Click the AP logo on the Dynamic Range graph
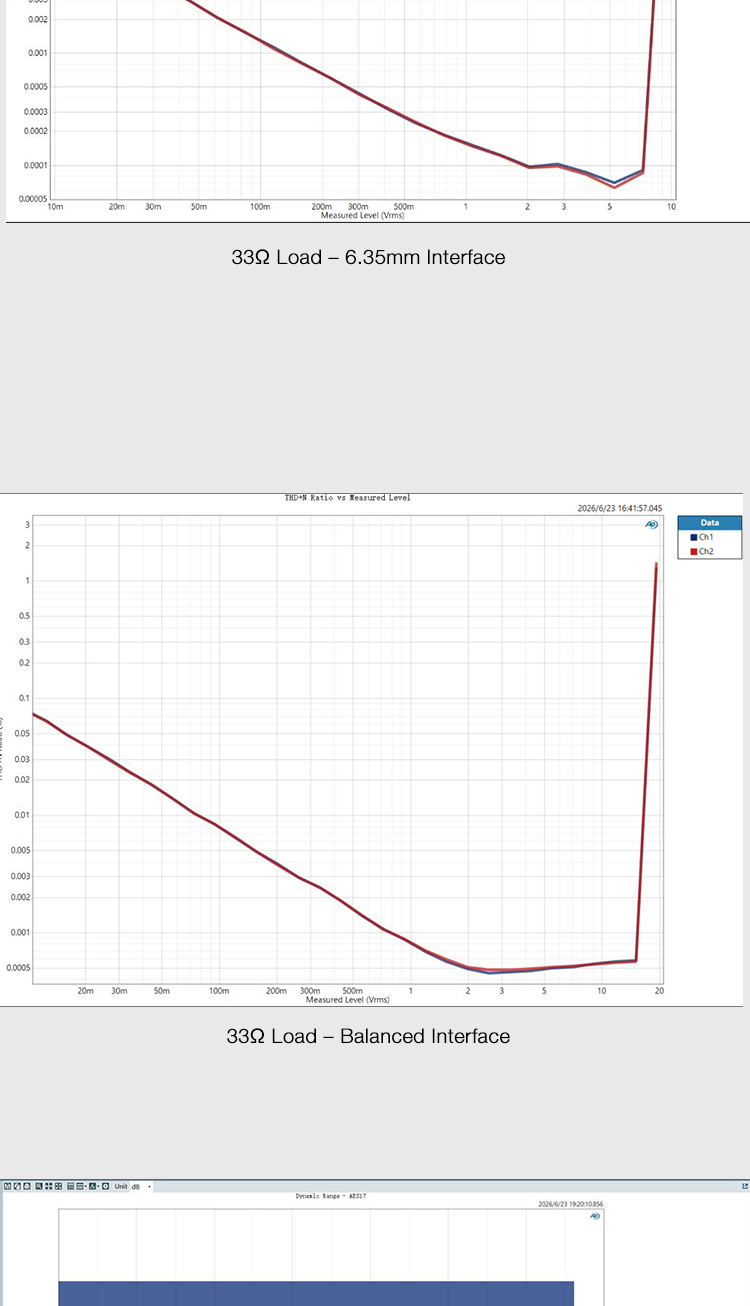 [x=595, y=1217]
